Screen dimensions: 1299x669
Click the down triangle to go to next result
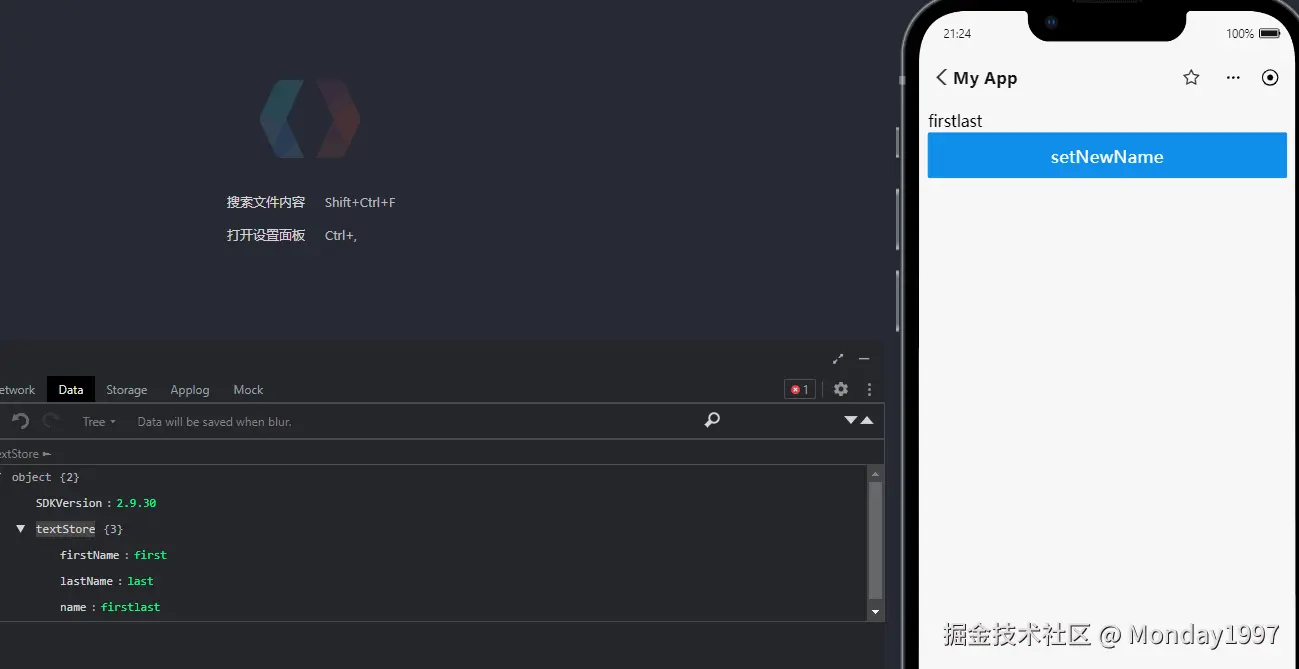coord(851,420)
